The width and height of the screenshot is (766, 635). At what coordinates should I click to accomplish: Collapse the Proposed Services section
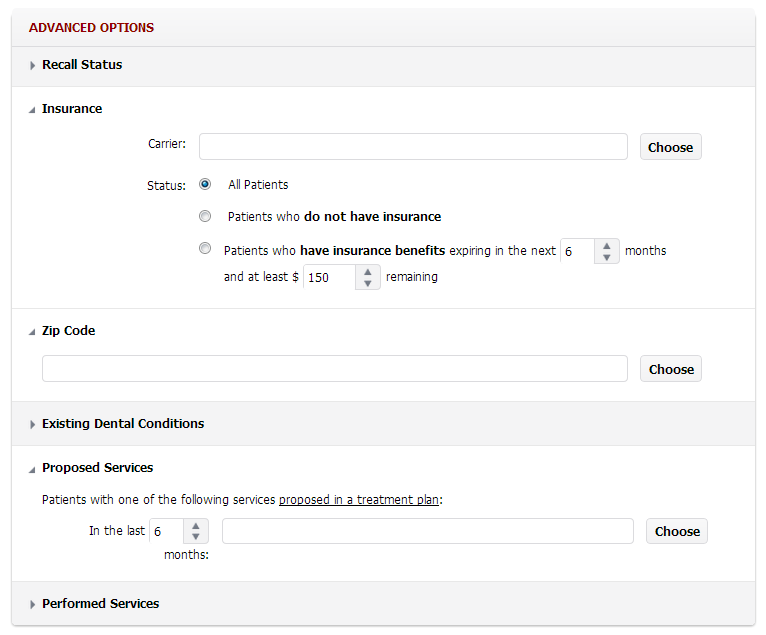tap(97, 468)
